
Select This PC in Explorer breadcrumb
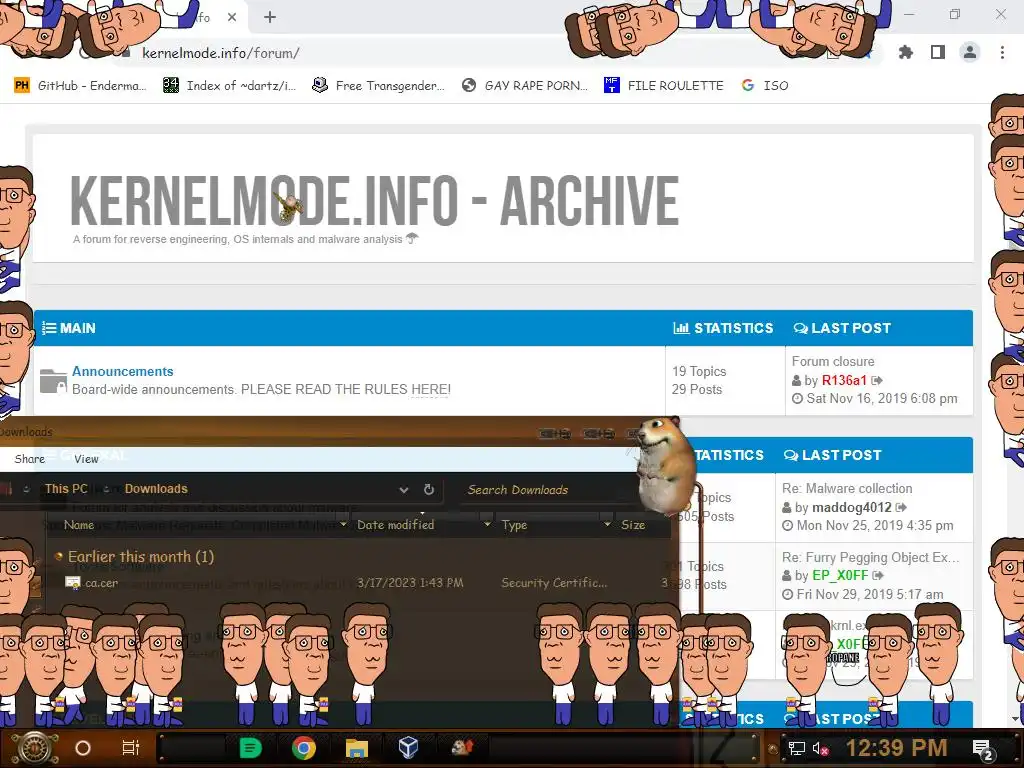tap(66, 488)
